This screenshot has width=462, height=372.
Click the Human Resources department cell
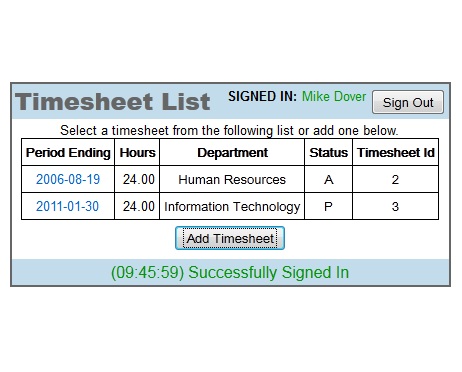pyautogui.click(x=232, y=179)
